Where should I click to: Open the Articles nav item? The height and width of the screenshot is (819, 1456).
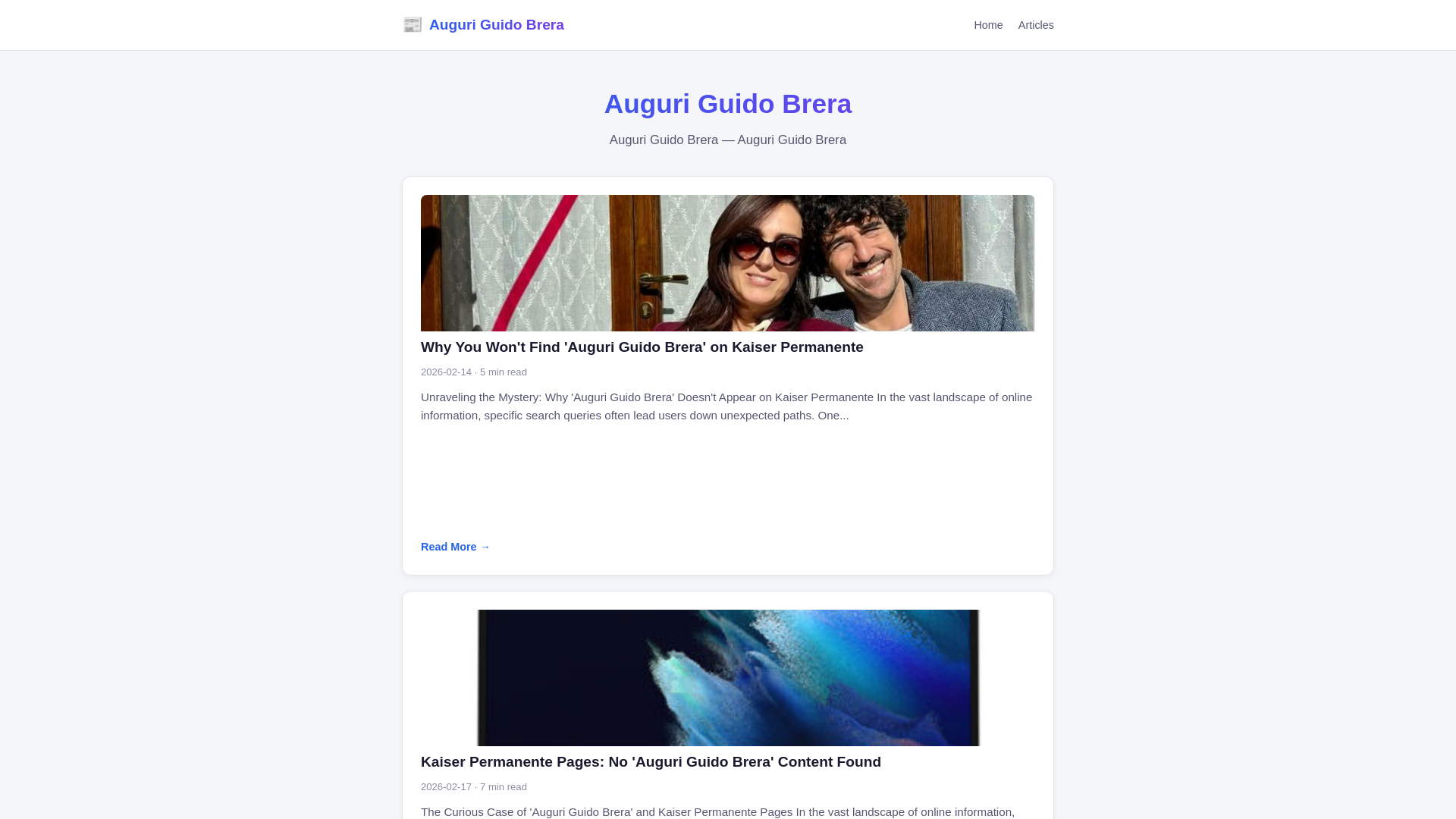[x=1036, y=25]
